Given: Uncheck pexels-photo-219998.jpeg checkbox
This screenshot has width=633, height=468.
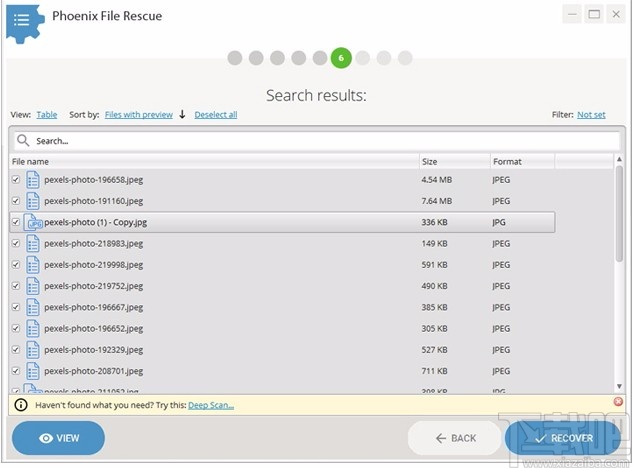Looking at the screenshot, I should point(16,264).
